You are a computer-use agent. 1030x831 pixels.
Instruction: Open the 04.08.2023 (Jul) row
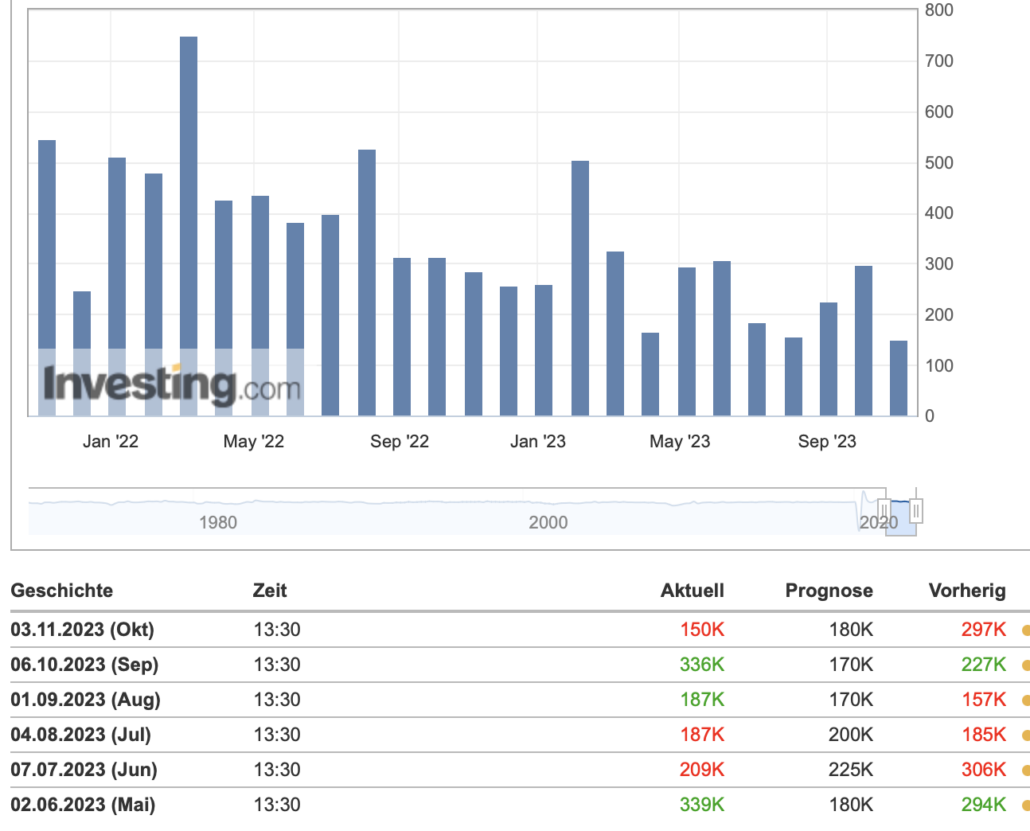520,734
